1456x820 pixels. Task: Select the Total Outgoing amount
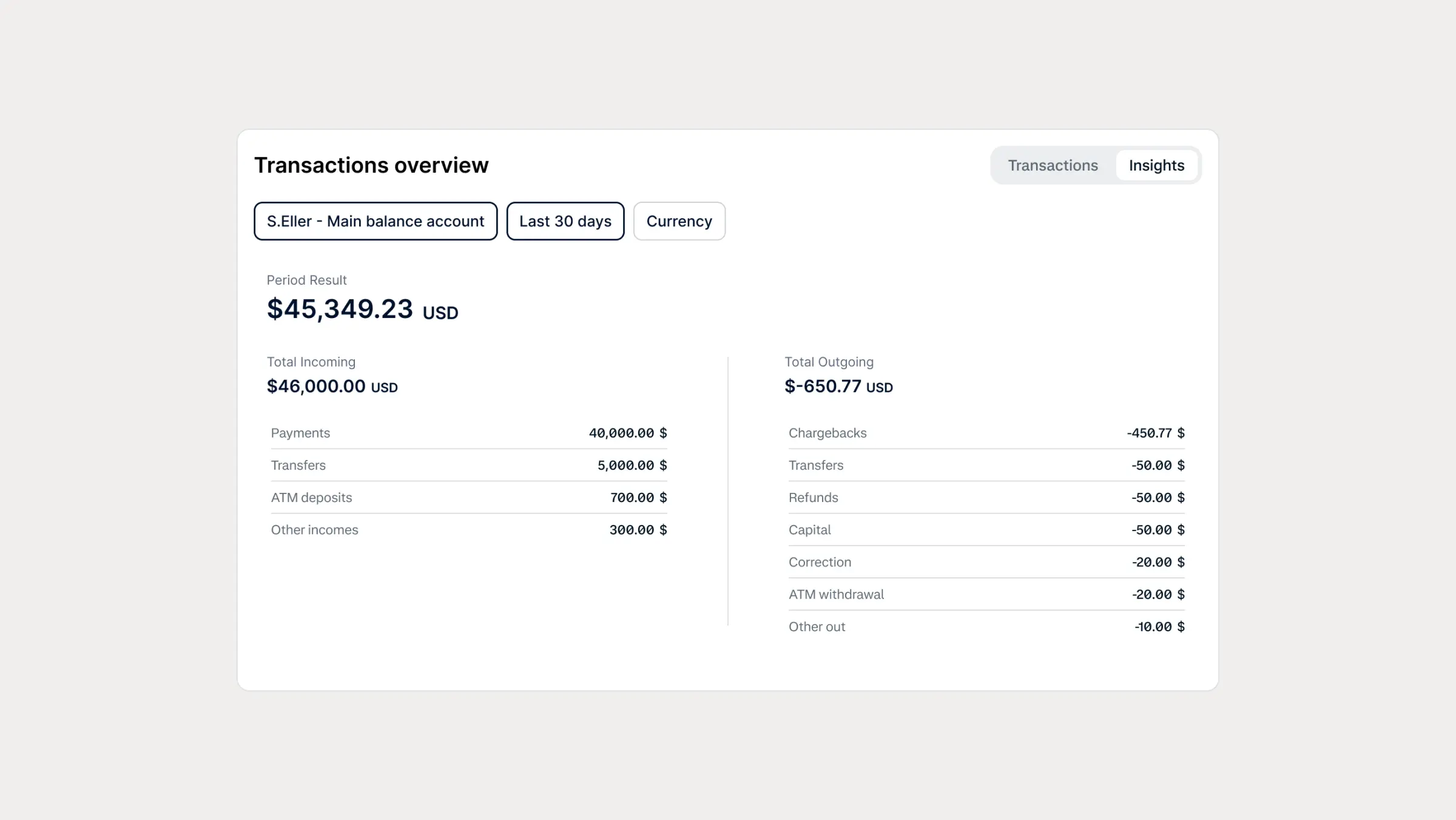838,386
